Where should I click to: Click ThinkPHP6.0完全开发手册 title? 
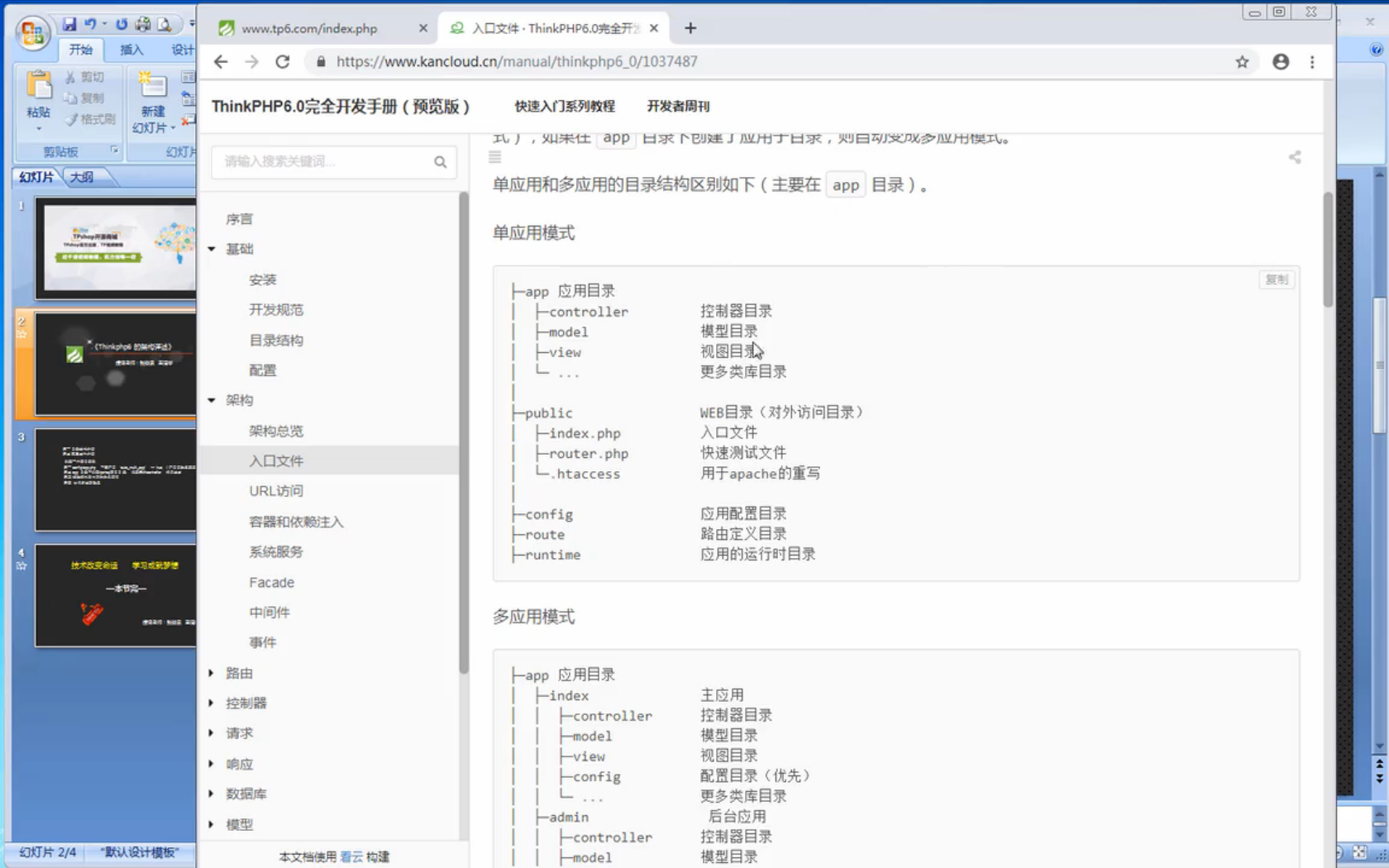click(x=341, y=106)
